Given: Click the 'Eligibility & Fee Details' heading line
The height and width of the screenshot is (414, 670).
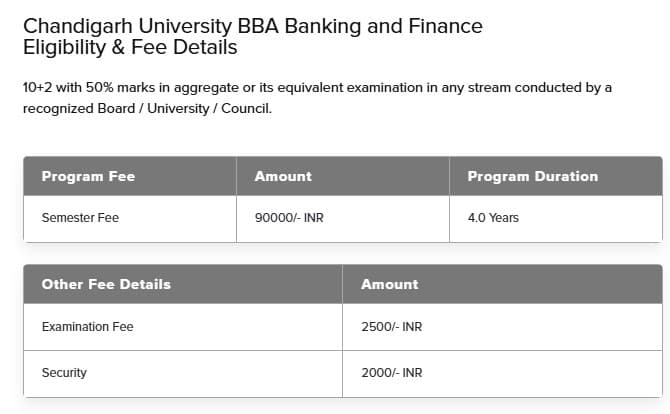Looking at the screenshot, I should (x=130, y=48).
